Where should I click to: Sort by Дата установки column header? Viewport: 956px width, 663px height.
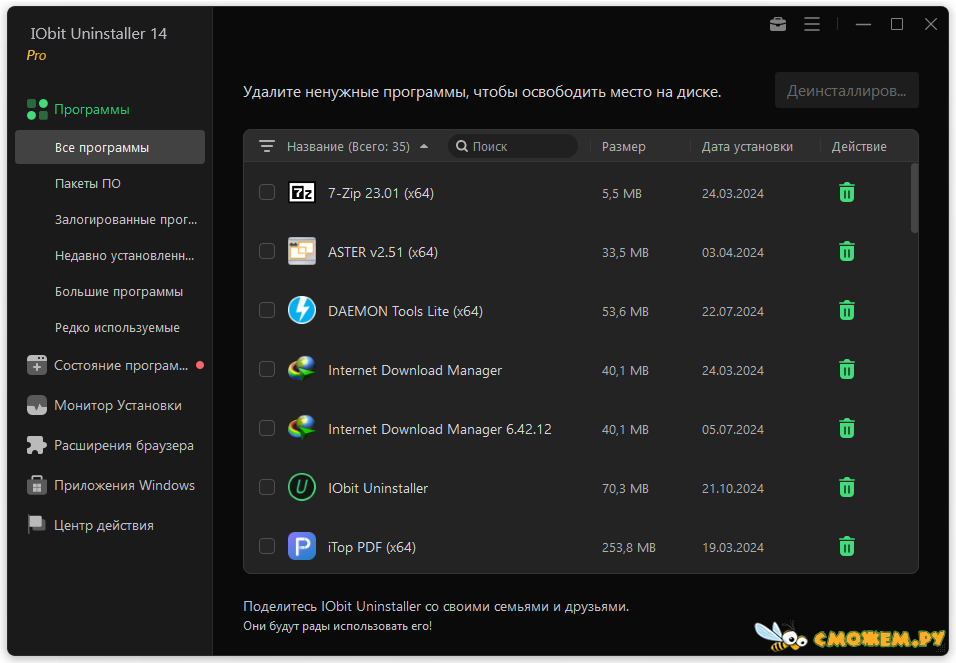(747, 146)
